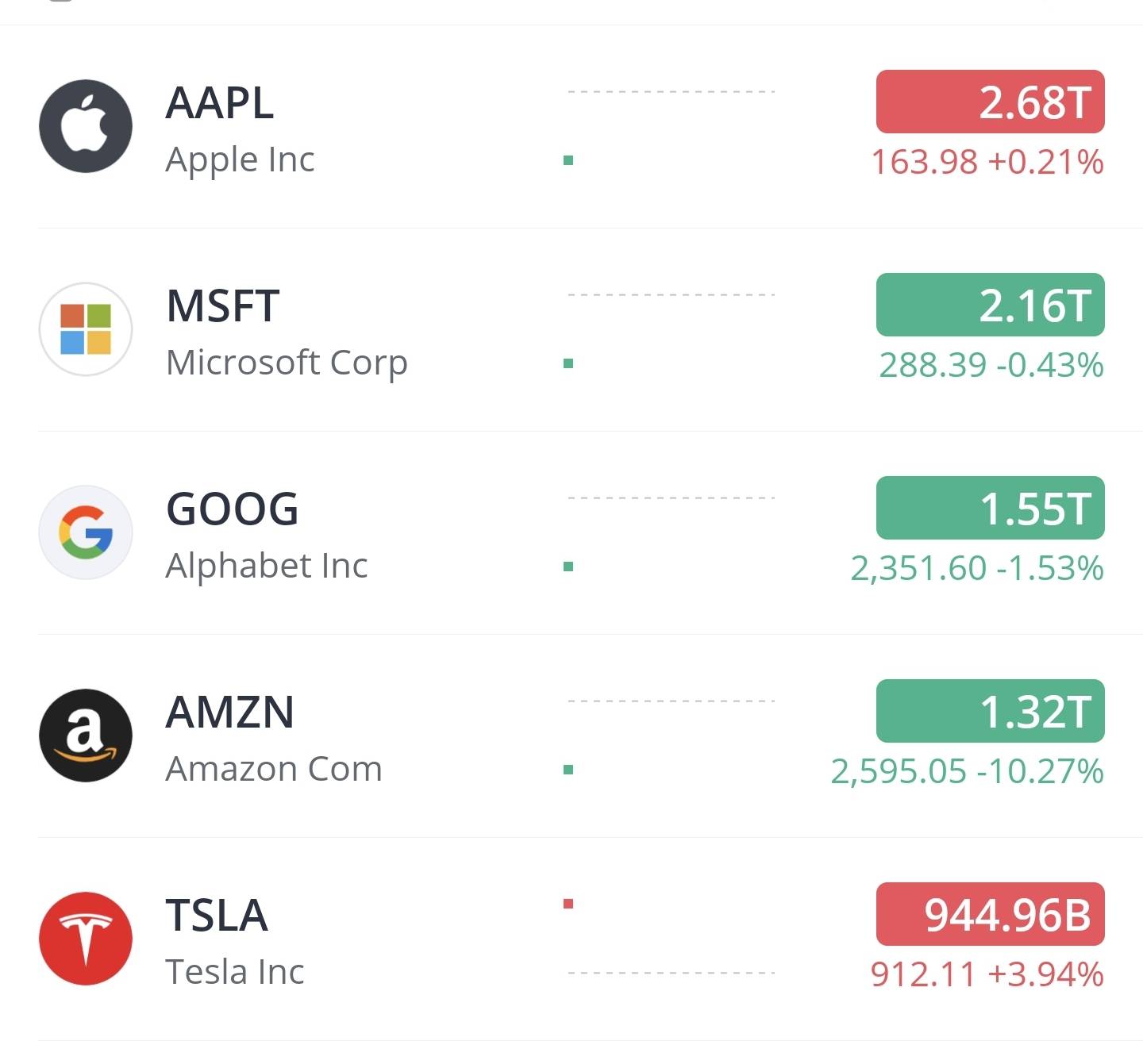
Task: Click Apple's 163.98 +0.21% price text
Action: (987, 163)
